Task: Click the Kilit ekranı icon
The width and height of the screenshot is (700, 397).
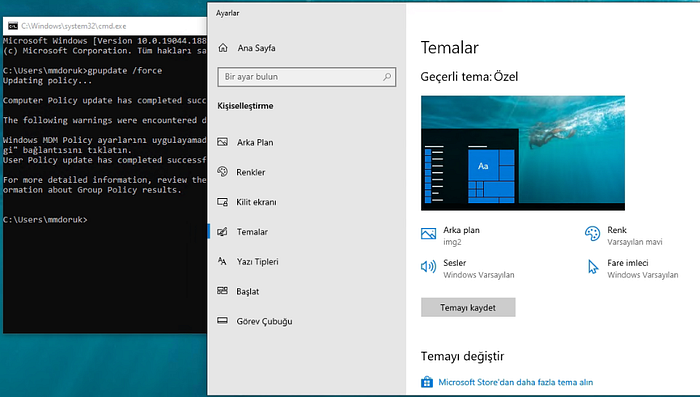Action: pyautogui.click(x=222, y=202)
